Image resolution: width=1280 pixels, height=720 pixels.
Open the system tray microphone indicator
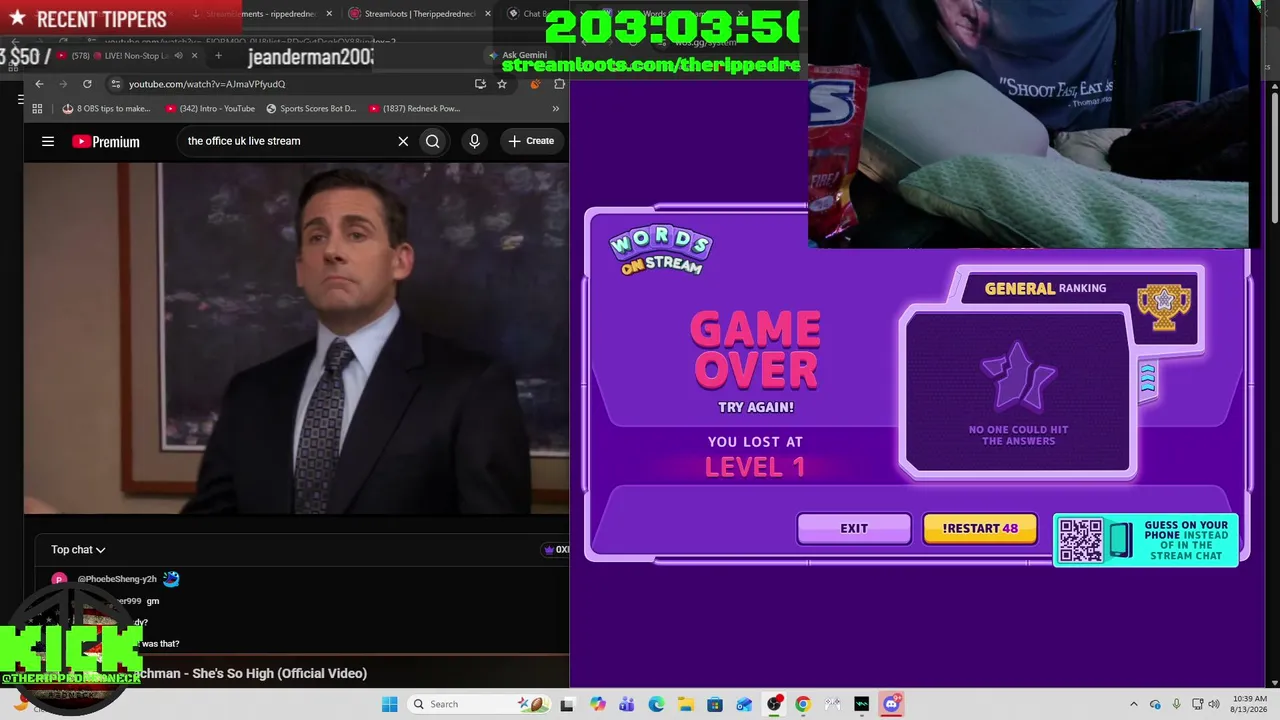(1177, 704)
